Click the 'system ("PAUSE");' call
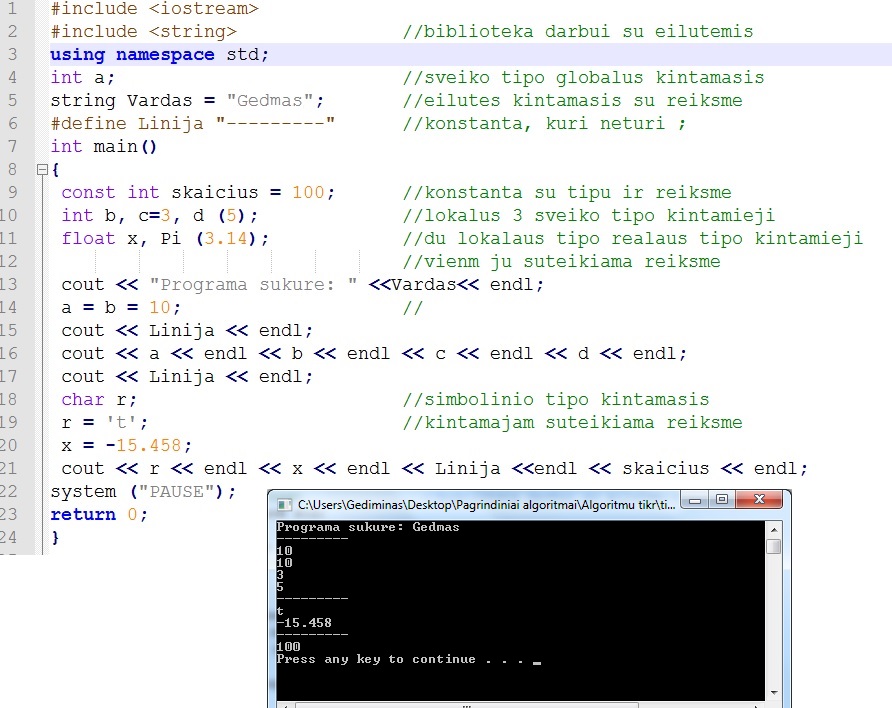 point(143,491)
